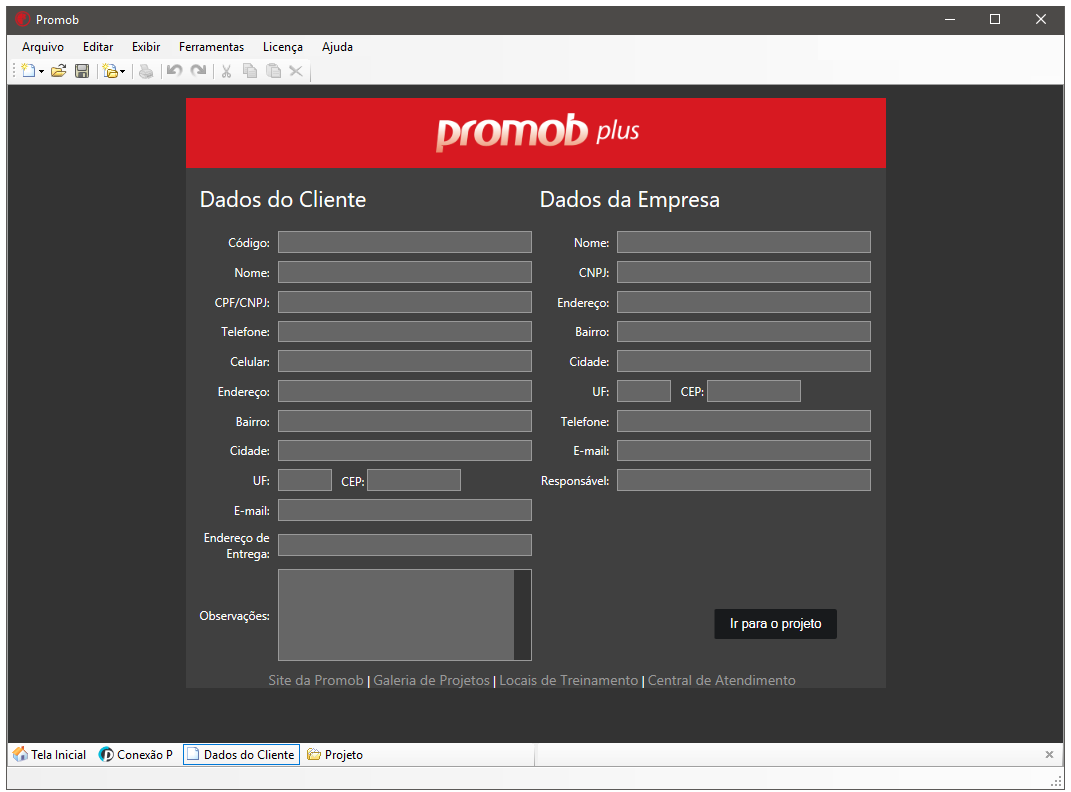Open the Ferramentas menu

tap(212, 46)
